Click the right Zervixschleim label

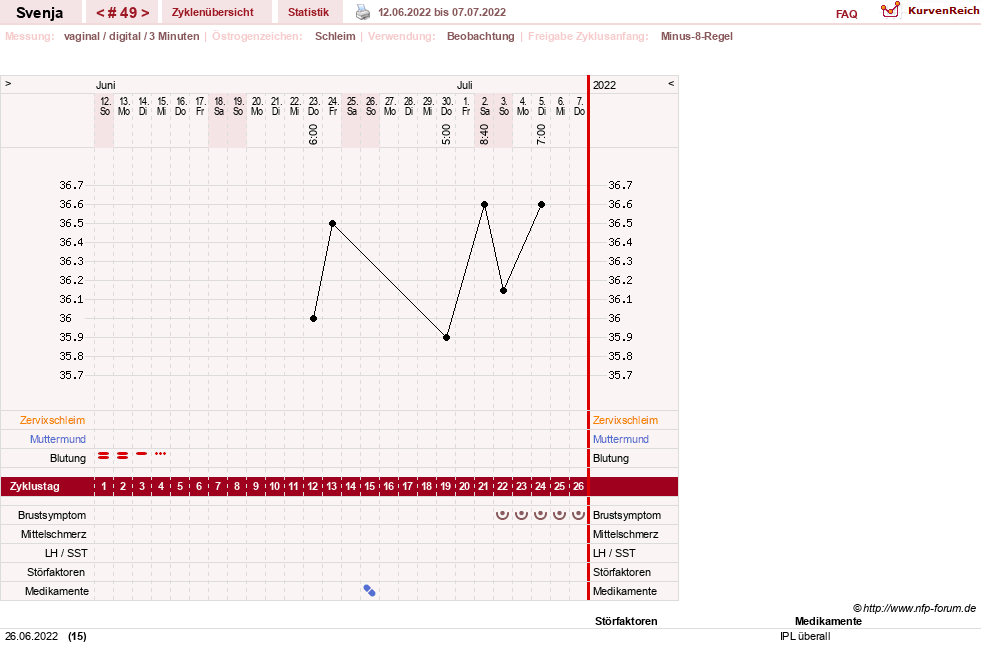(625, 420)
